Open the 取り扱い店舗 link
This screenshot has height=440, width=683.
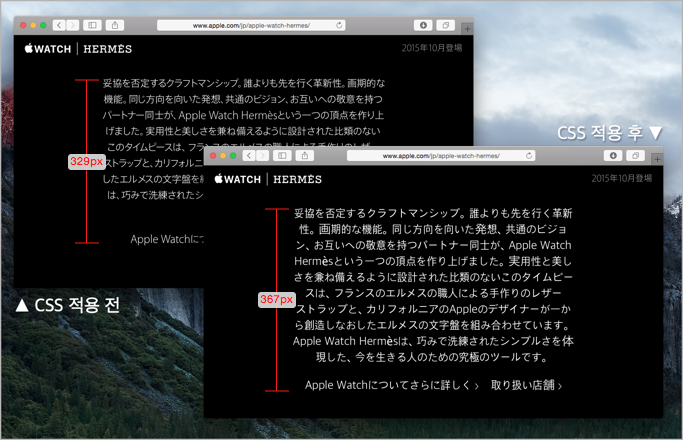point(526,385)
